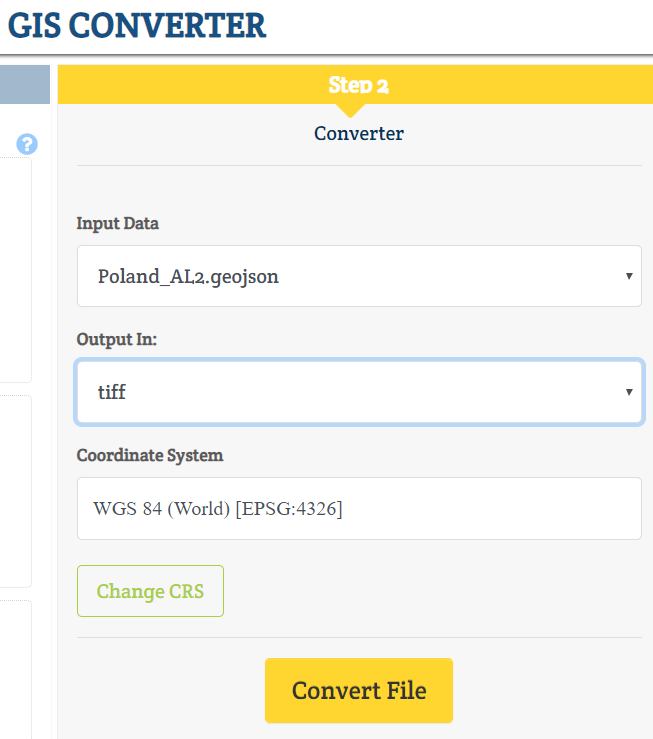Focus the WGS 84 coordinate system field

pyautogui.click(x=359, y=508)
